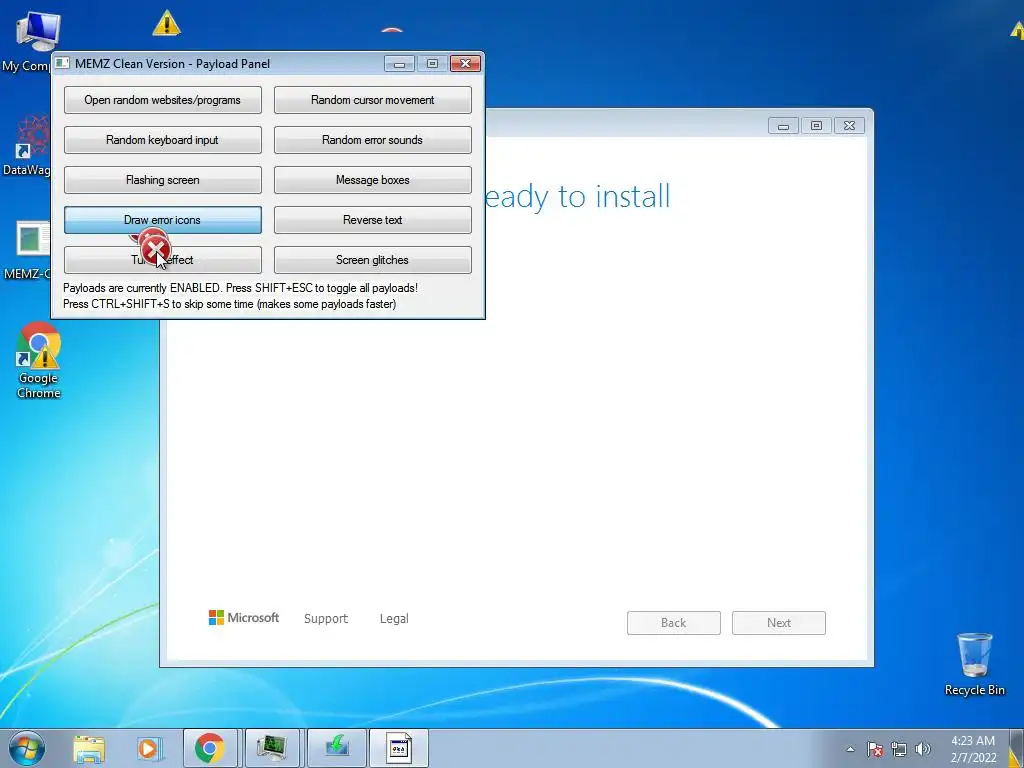
Task: Select the yellow warning icon on the desktop
Action: [x=167, y=23]
